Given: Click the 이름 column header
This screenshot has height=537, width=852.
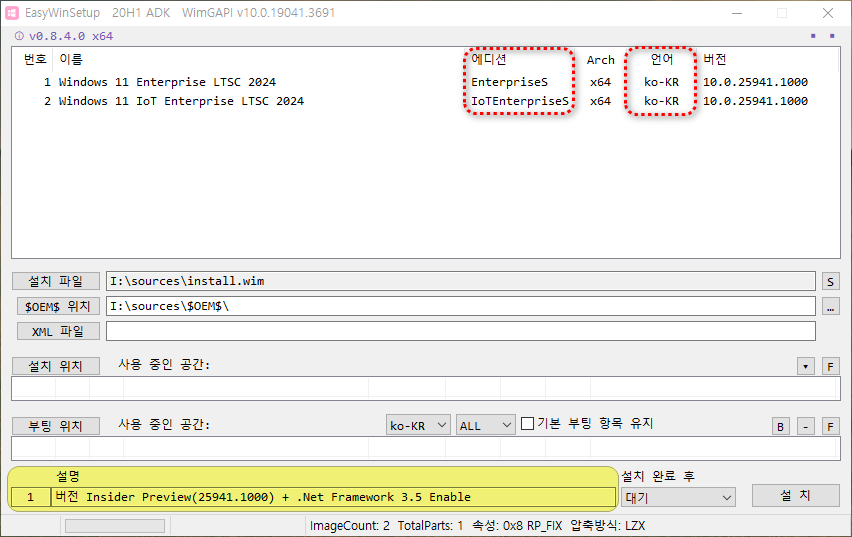Looking at the screenshot, I should coord(71,59).
